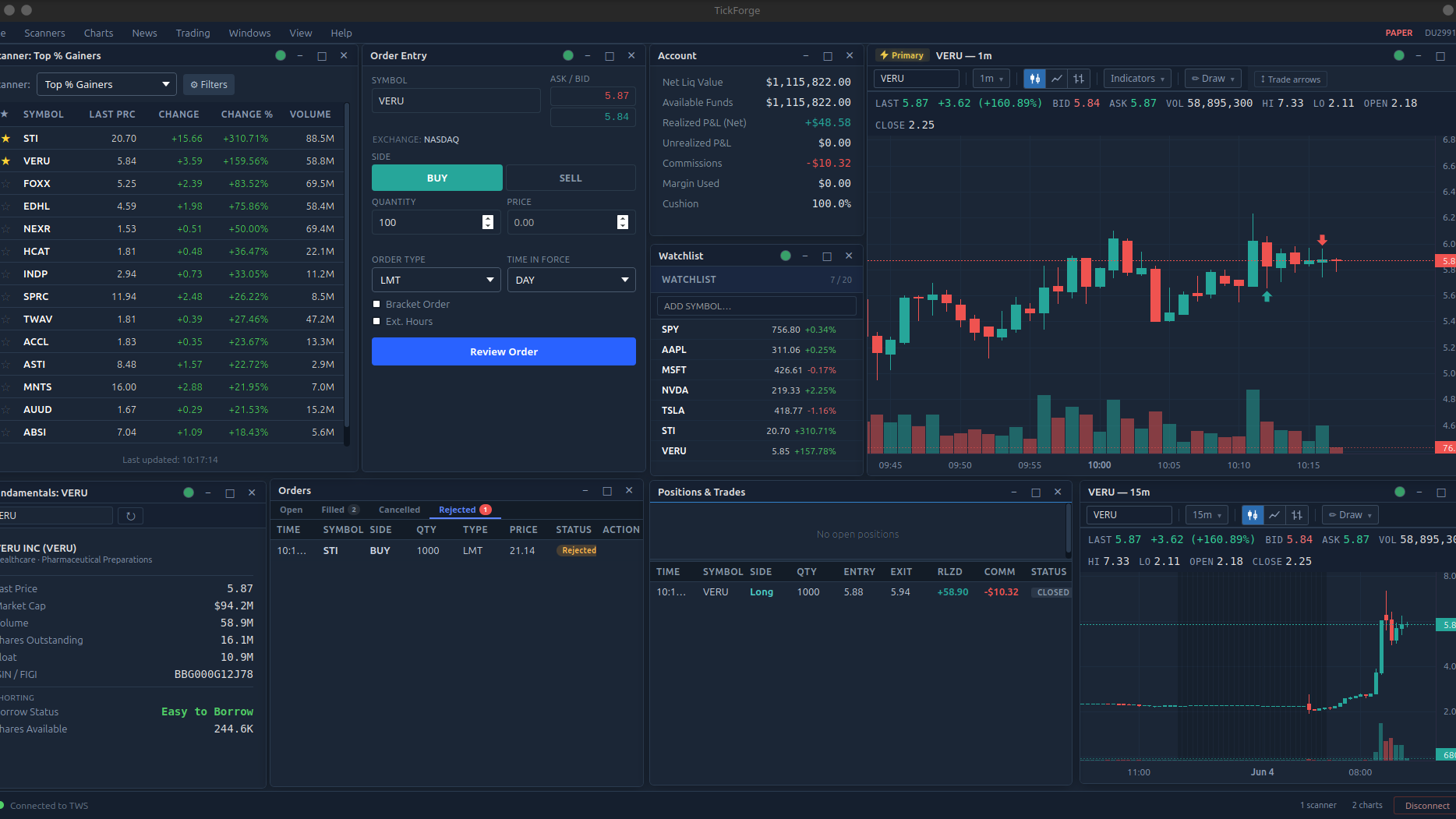Open the Trading menu
1456x819 pixels.
(x=193, y=33)
